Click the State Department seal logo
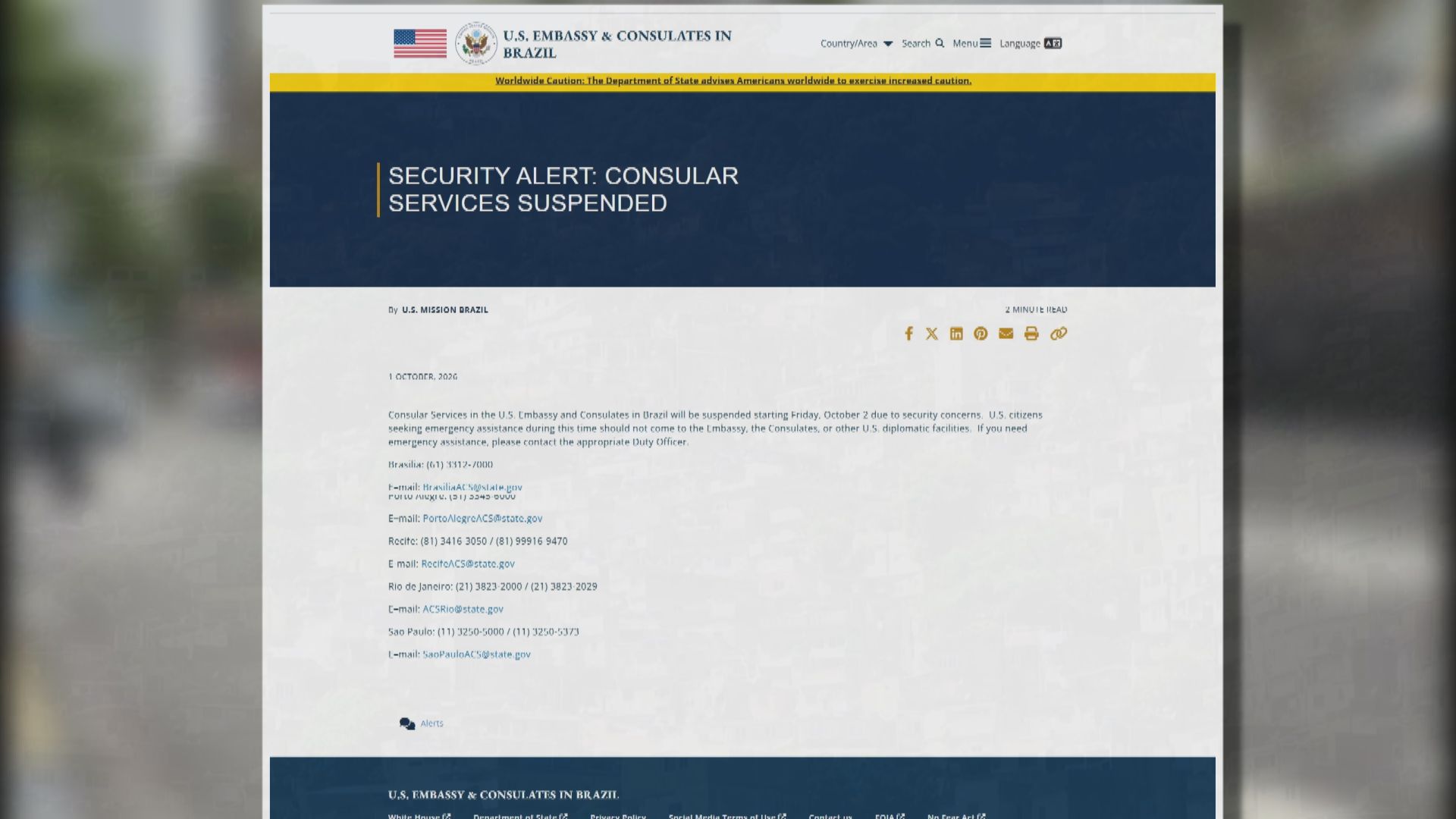The width and height of the screenshot is (1456, 819). (x=475, y=43)
